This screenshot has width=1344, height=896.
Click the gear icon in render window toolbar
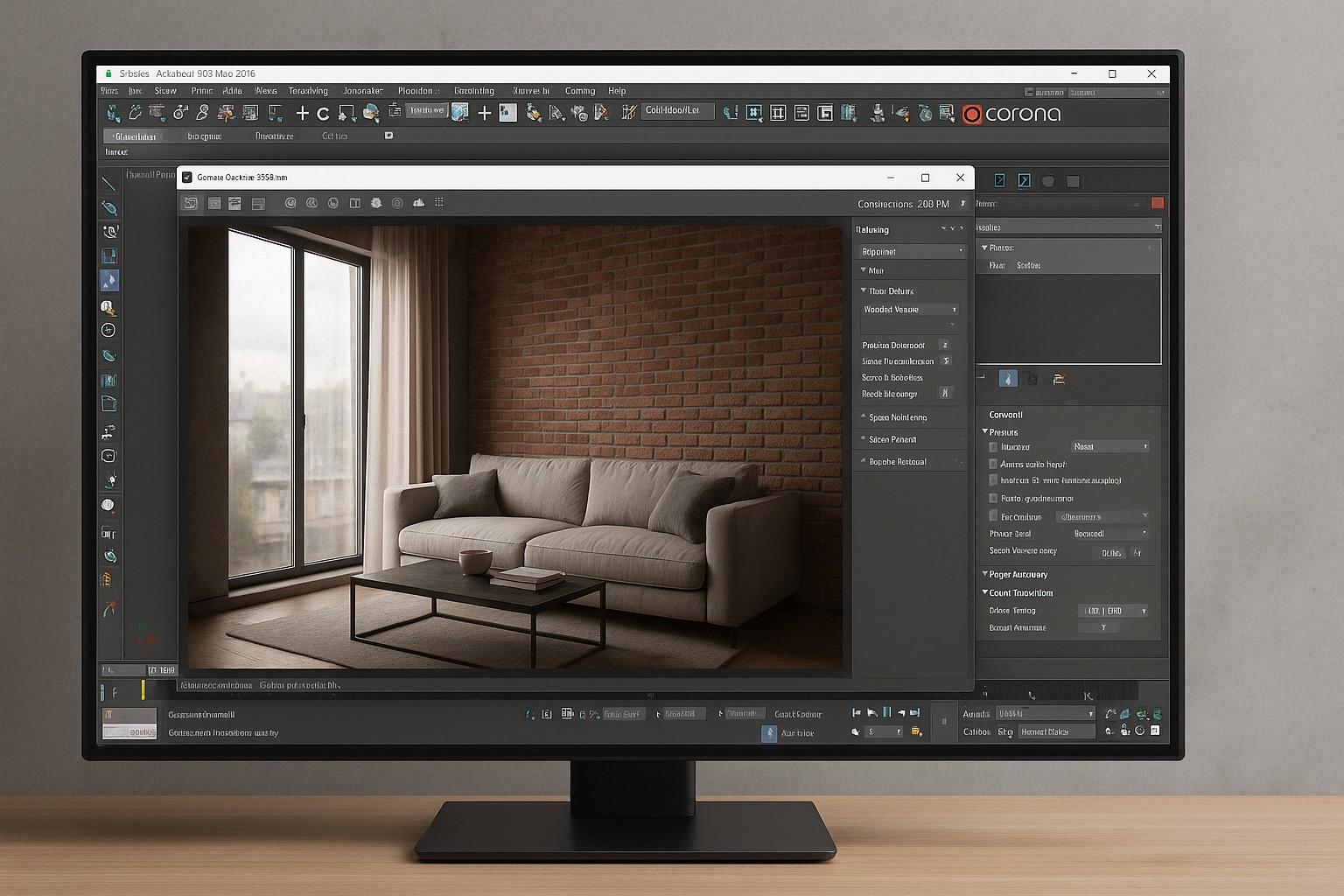[376, 203]
